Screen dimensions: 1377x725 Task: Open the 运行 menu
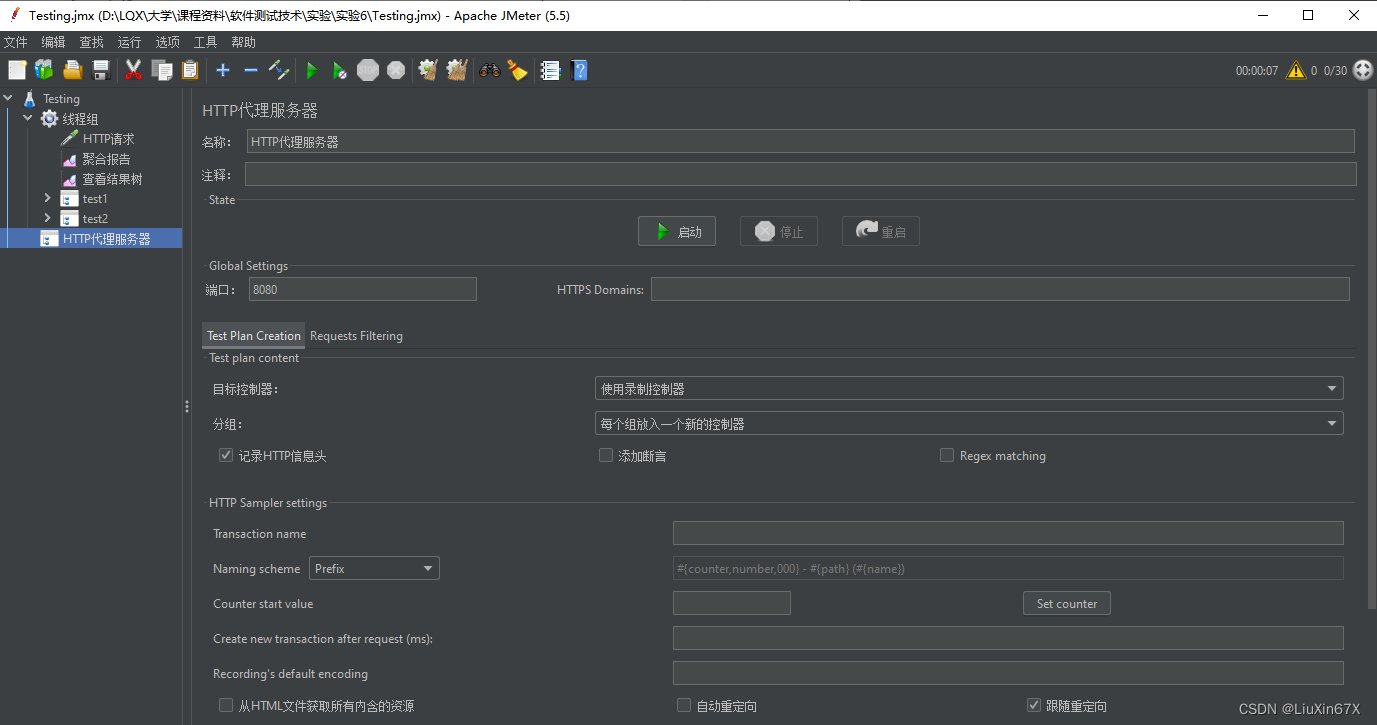pos(129,42)
